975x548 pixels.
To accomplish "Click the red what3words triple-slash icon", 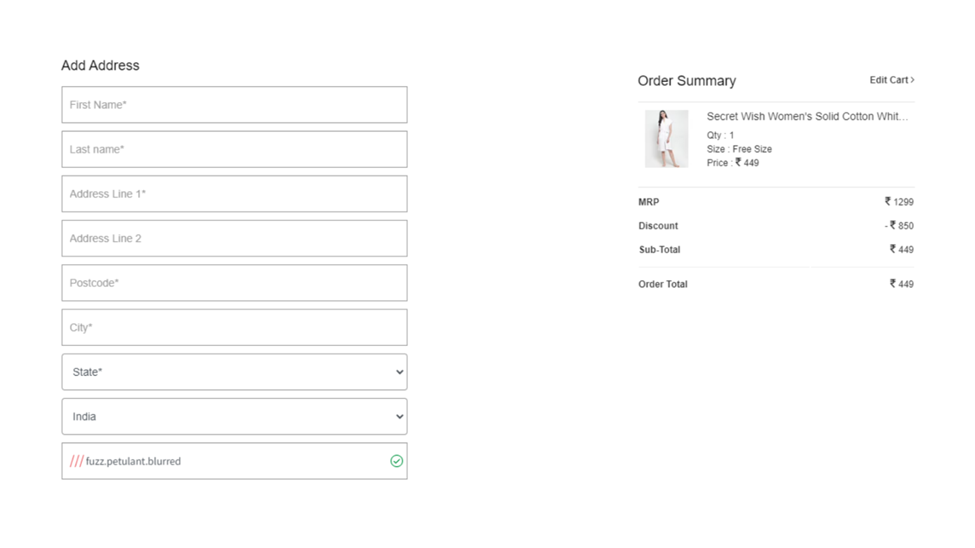I will (x=76, y=461).
